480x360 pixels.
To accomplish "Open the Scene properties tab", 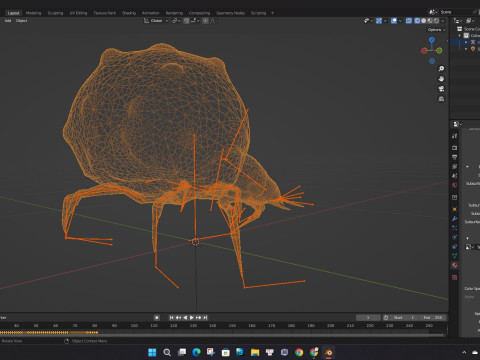I will tap(455, 176).
